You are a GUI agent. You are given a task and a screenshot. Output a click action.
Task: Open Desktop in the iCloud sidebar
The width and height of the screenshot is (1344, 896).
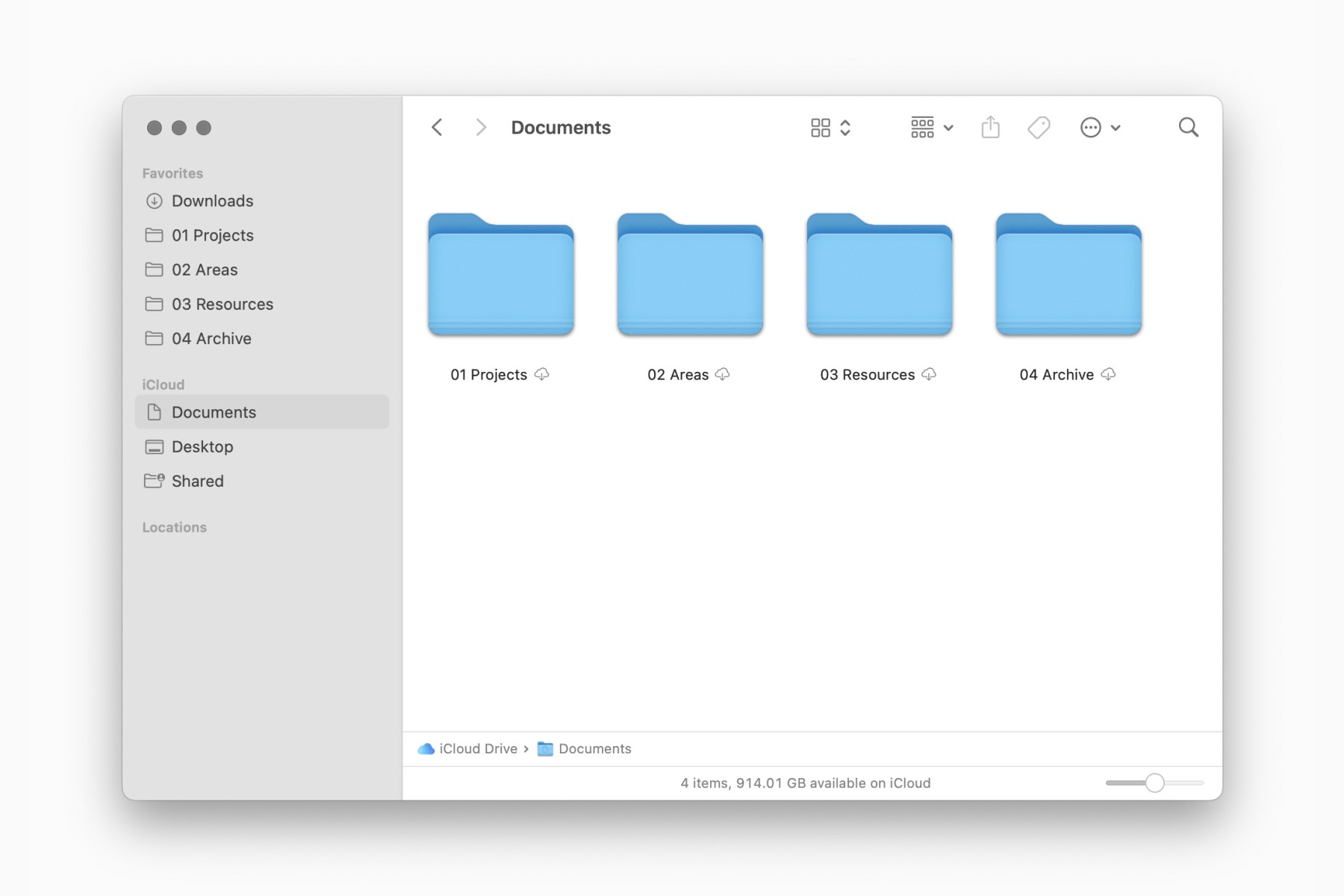262,447
